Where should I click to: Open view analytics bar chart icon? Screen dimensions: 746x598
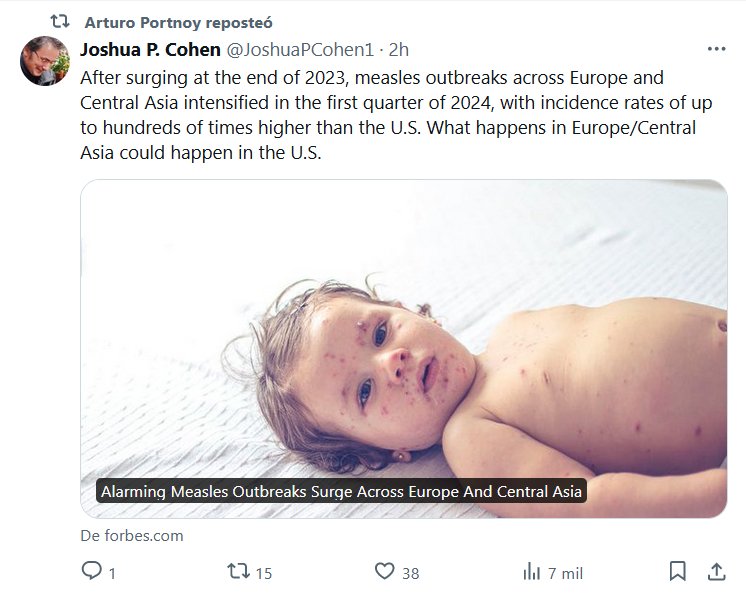tap(531, 572)
